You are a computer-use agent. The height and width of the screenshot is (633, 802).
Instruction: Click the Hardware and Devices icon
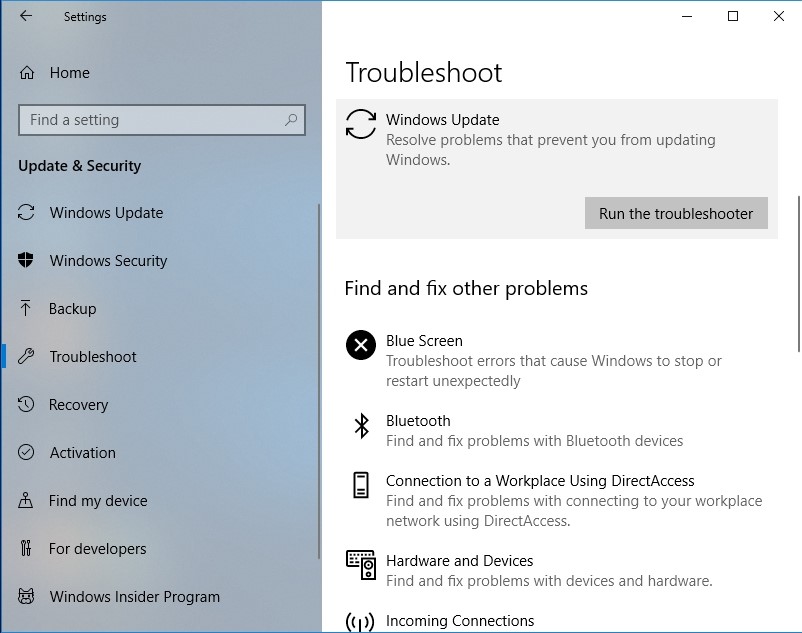point(360,565)
